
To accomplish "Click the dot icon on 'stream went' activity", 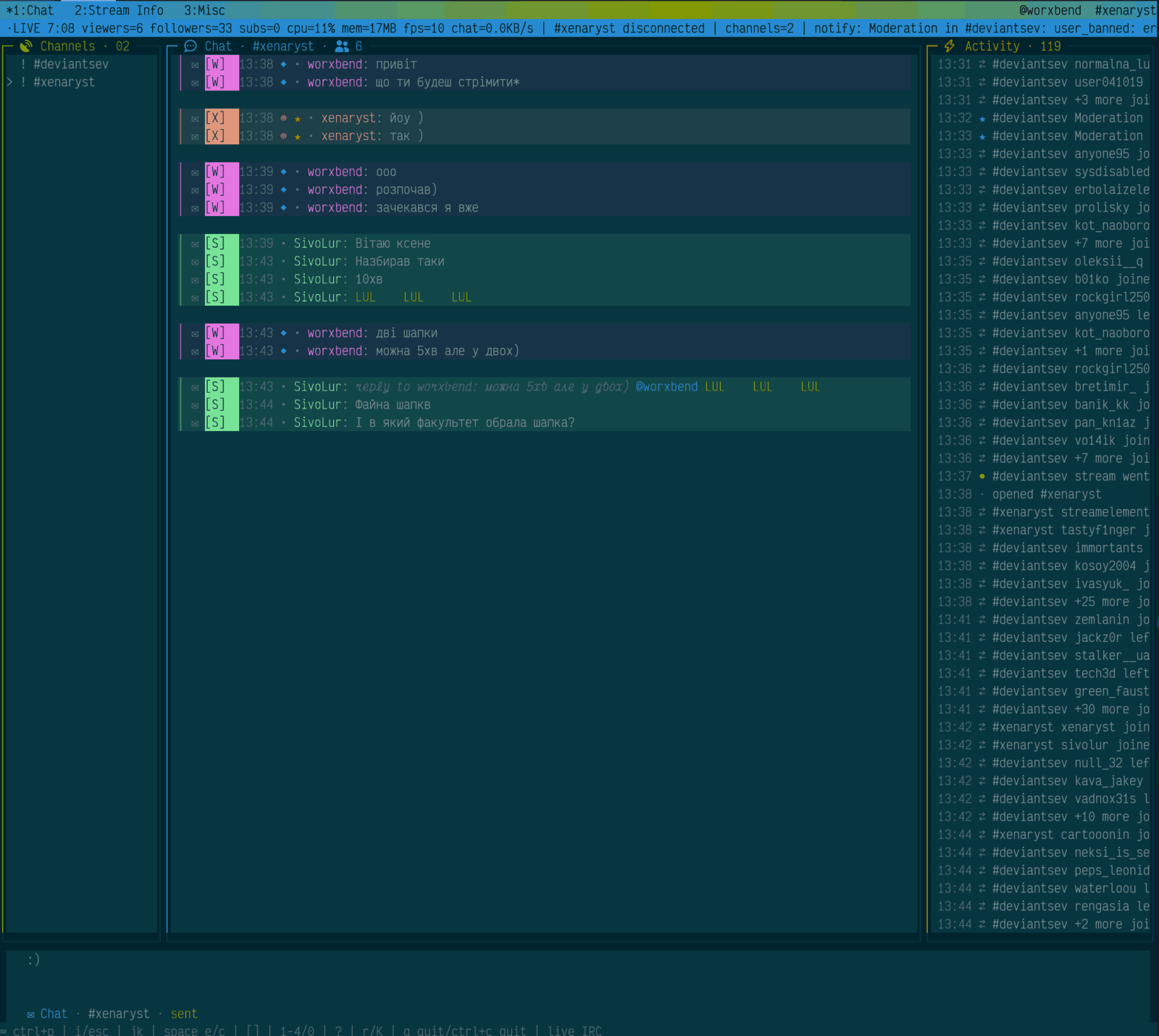I will point(982,477).
